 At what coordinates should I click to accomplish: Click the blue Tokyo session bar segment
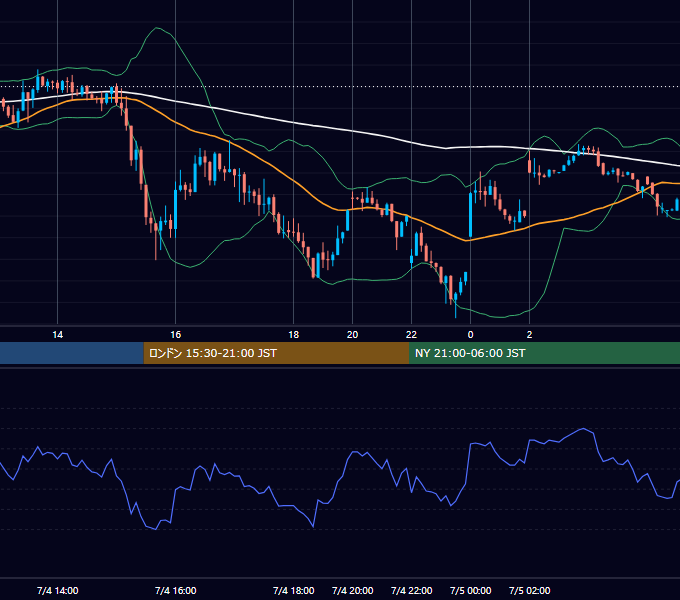[72, 353]
